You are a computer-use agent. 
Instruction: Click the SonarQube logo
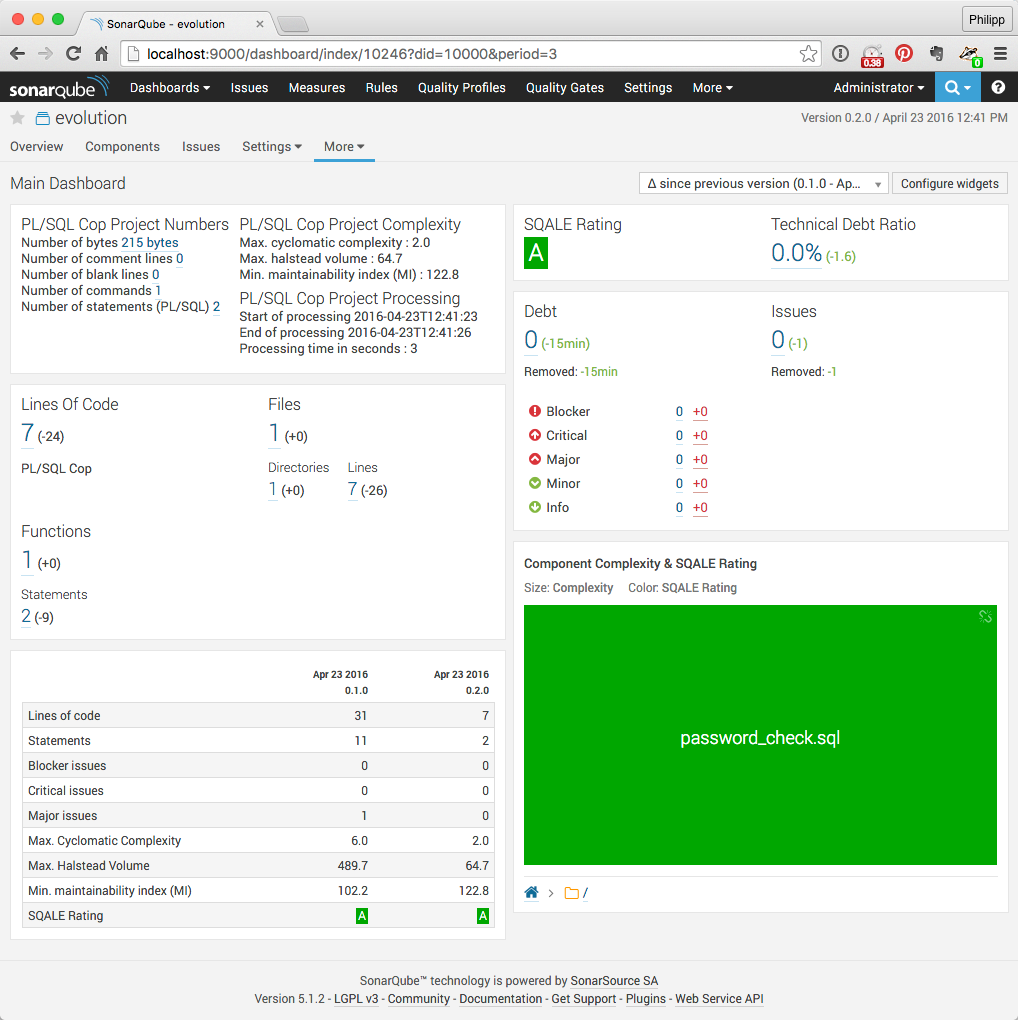pos(59,87)
